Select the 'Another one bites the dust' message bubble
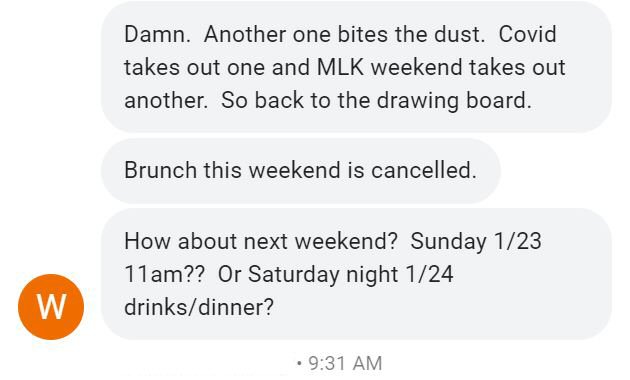Screen dimensions: 630x380 356,67
